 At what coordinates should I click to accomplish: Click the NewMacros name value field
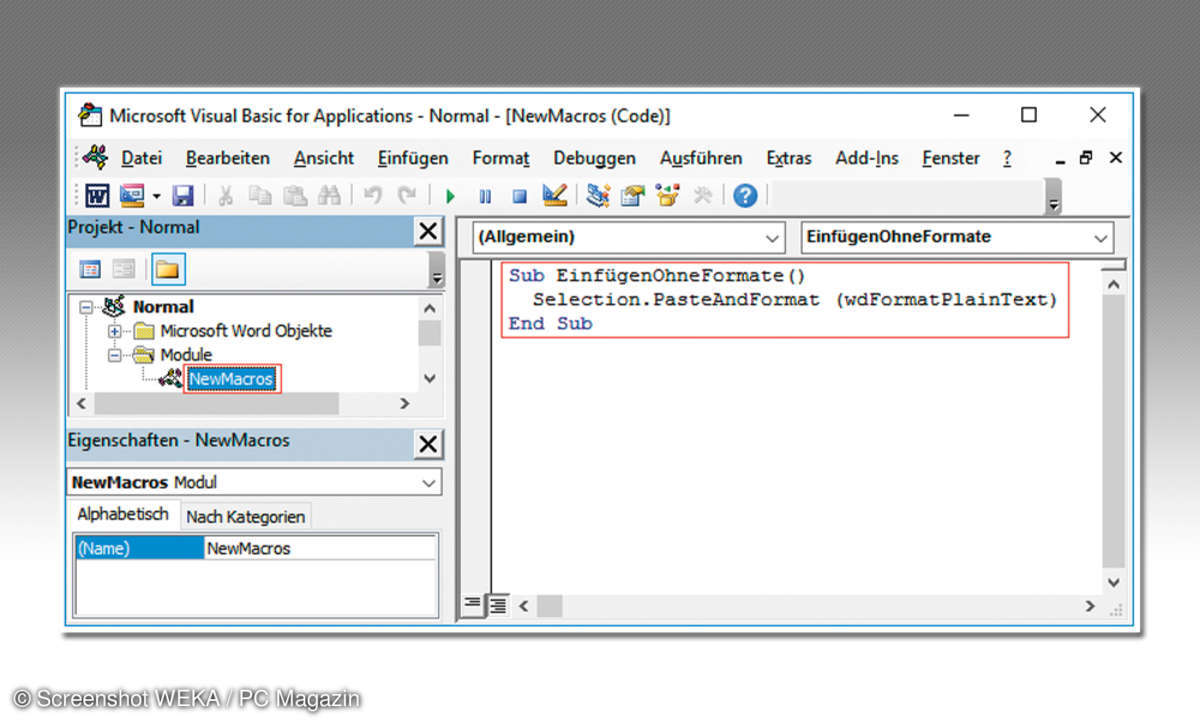[x=321, y=548]
